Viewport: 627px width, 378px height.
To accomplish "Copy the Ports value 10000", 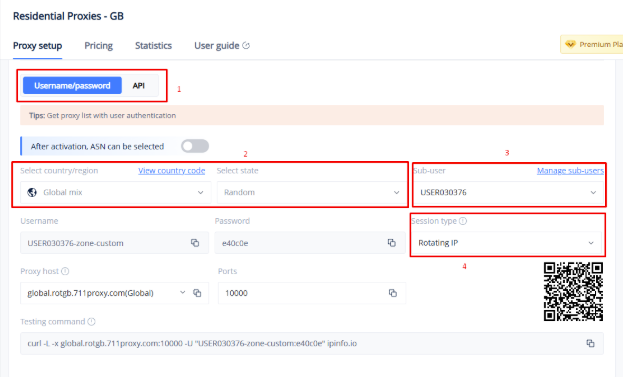I will (393, 293).
